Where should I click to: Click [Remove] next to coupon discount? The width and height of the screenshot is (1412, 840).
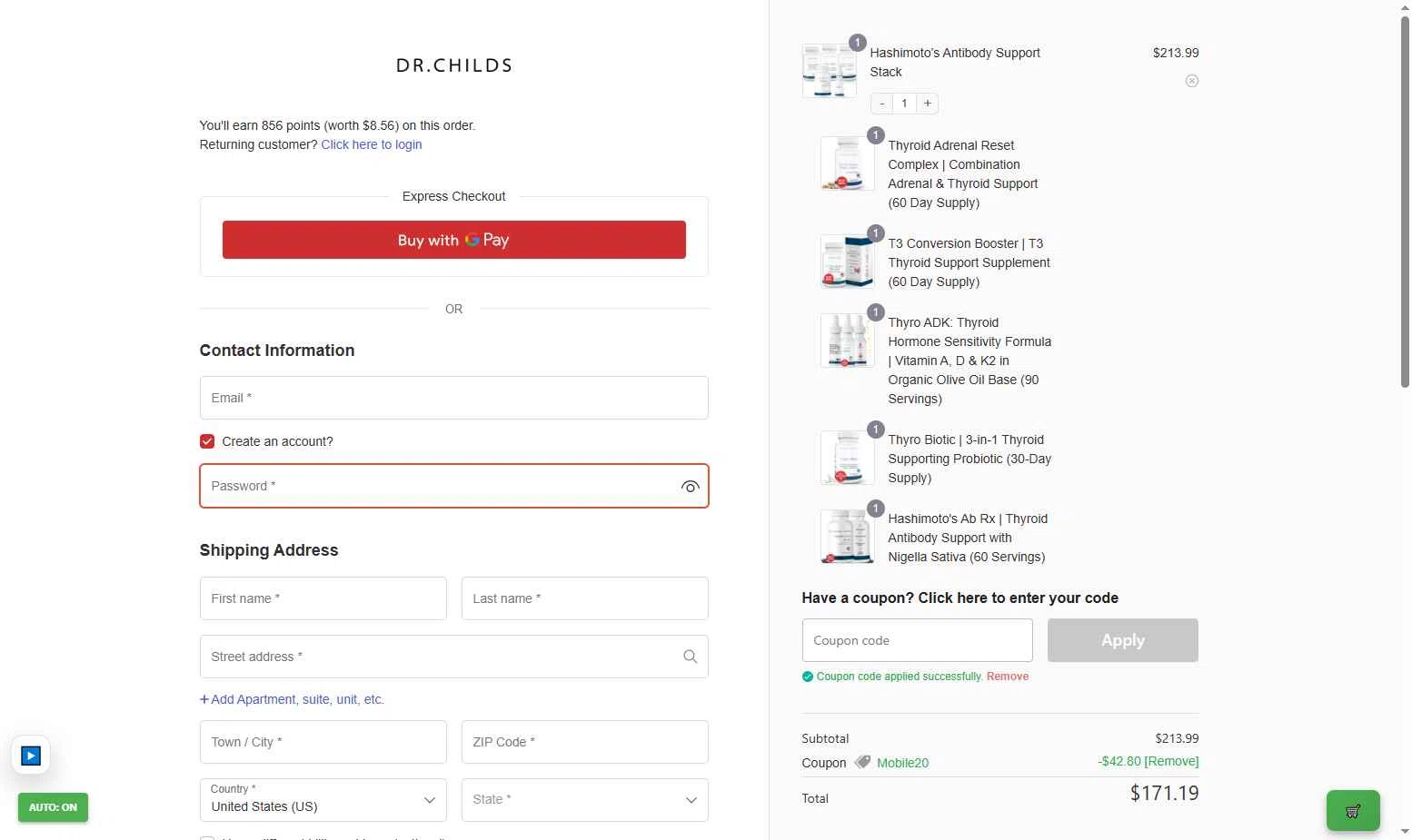tap(1171, 761)
